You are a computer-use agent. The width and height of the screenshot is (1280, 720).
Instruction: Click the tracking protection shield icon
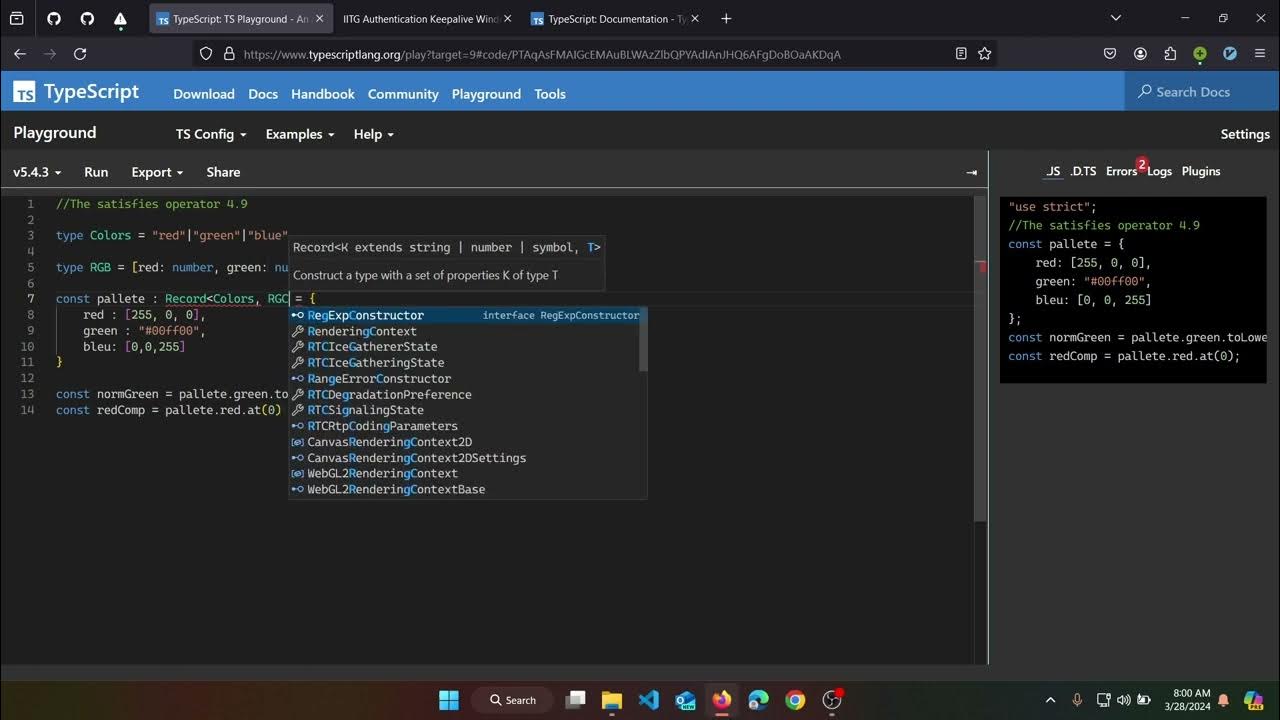[207, 54]
